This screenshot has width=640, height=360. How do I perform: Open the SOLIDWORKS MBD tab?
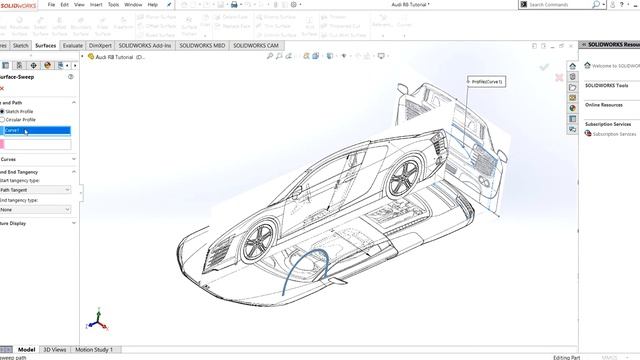[202, 46]
